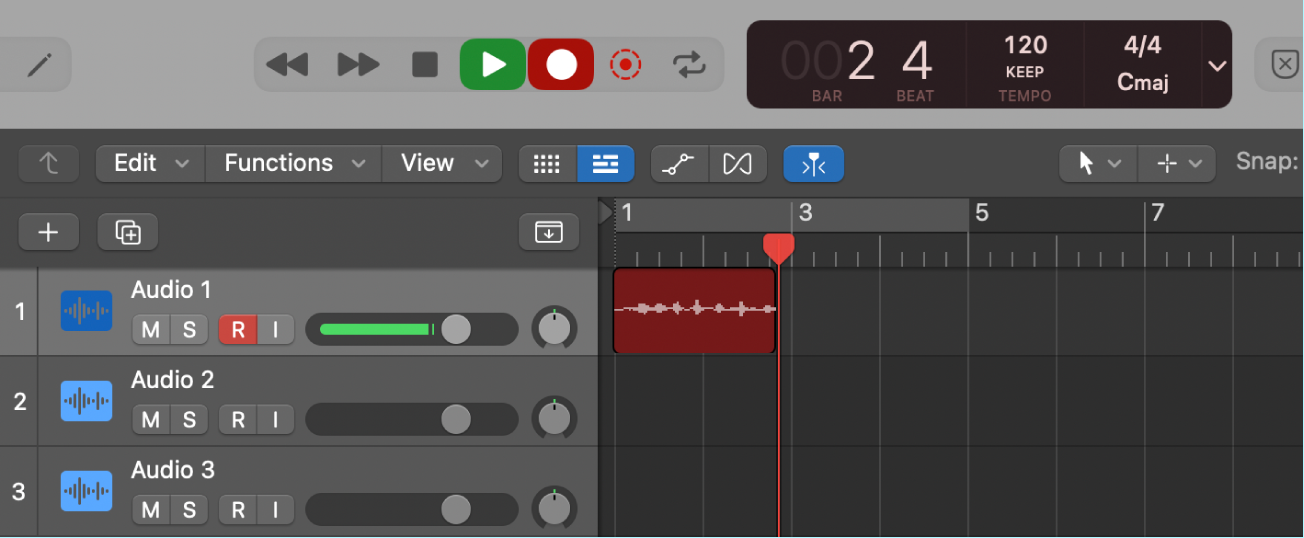Open the Functions menu
The image size is (1304, 538).
coord(293,163)
